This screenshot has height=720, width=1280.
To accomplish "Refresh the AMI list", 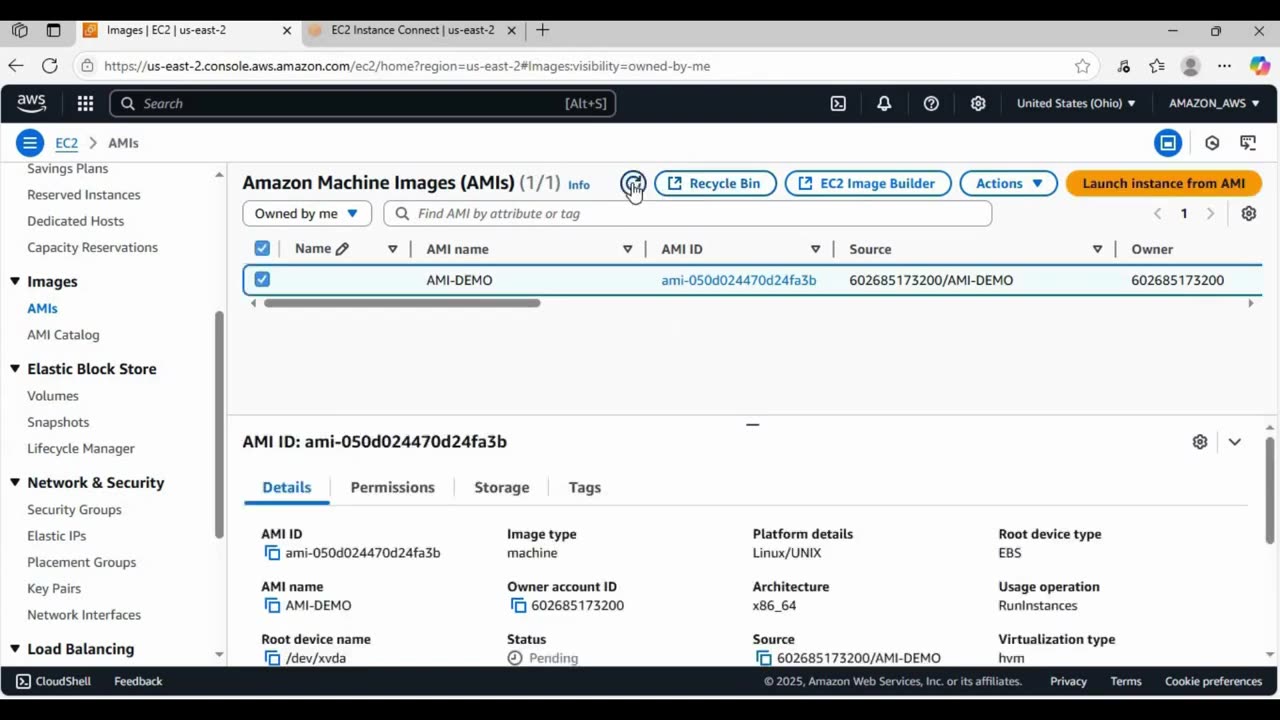I will [x=633, y=183].
